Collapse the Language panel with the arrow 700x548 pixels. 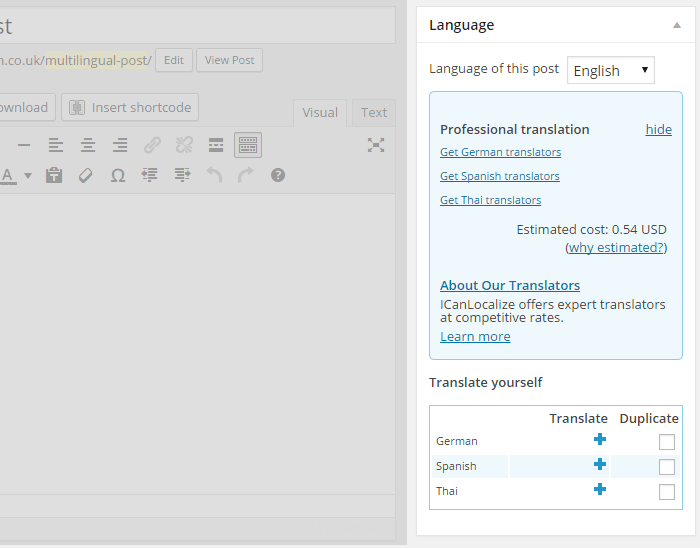[x=679, y=25]
